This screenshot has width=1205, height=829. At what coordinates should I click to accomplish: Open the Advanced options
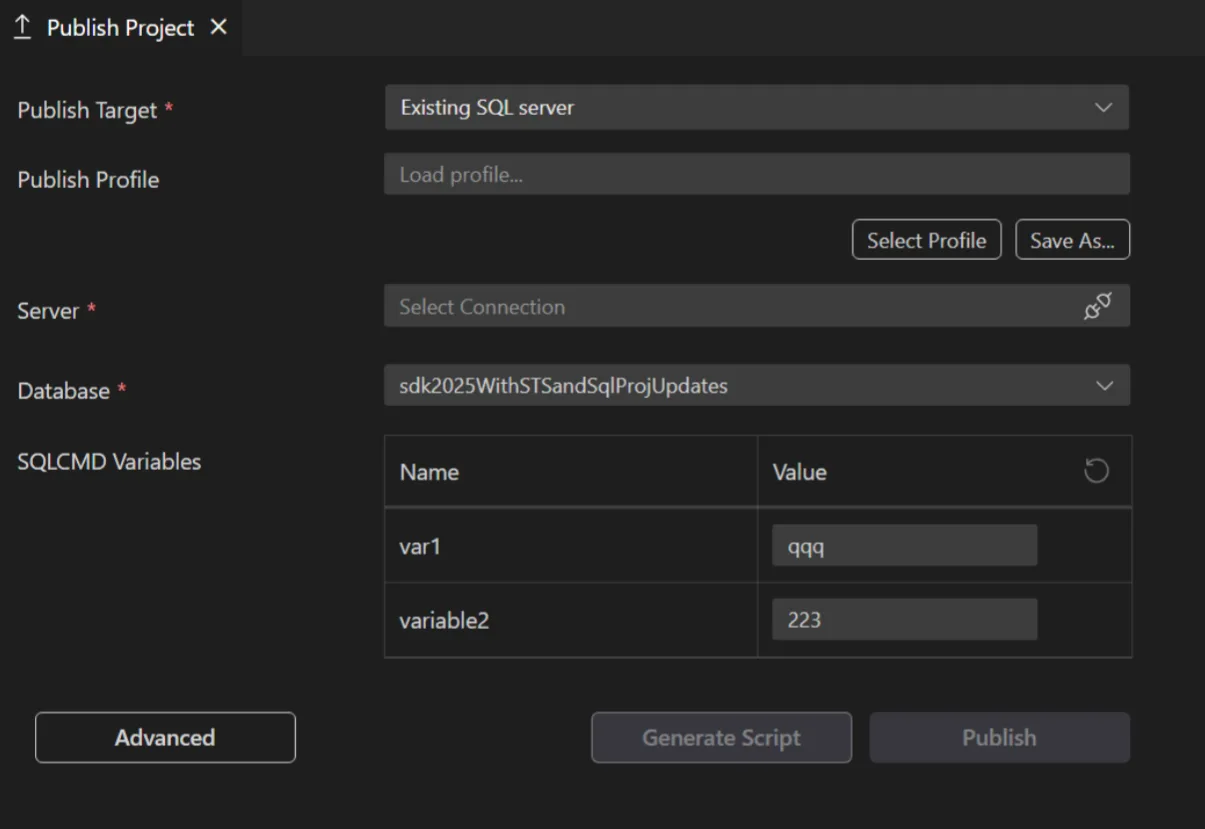point(165,737)
